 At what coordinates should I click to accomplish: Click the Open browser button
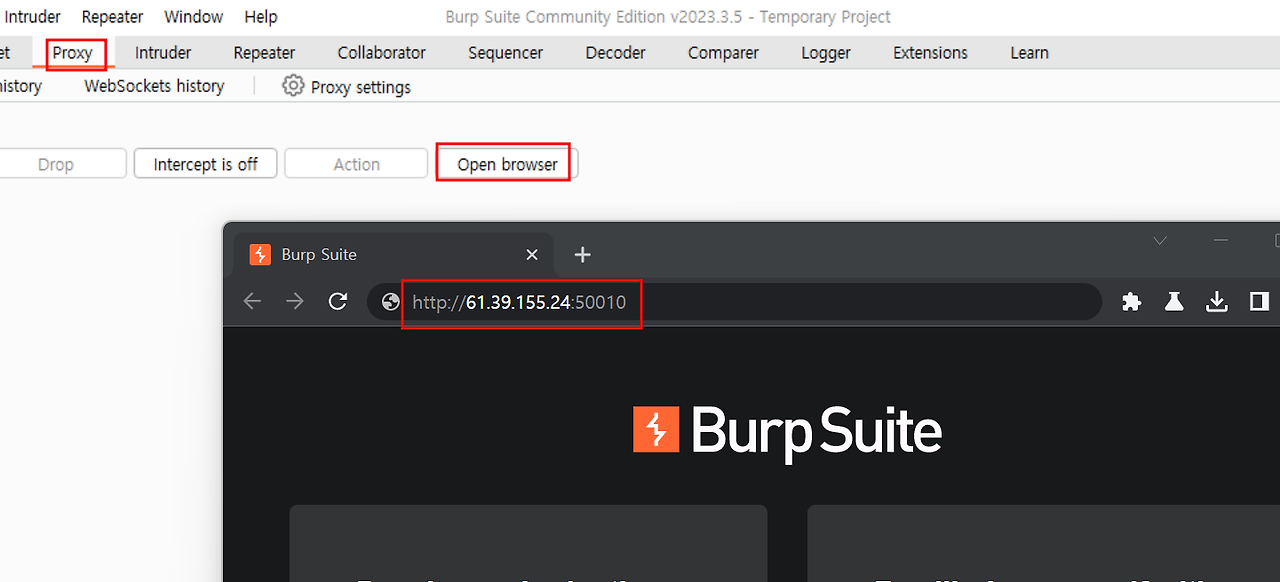coord(507,164)
